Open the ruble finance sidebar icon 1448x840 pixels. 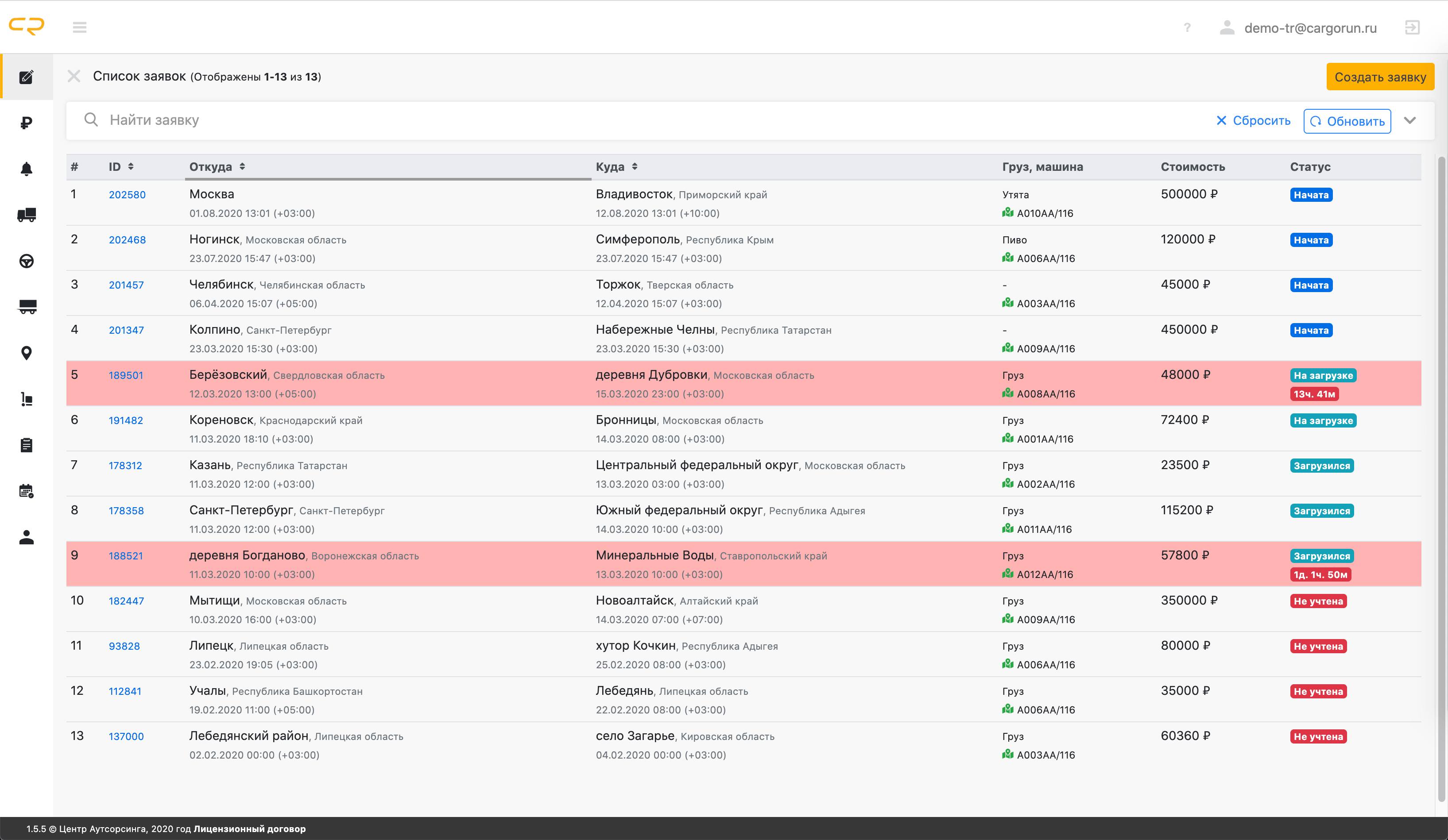click(27, 123)
